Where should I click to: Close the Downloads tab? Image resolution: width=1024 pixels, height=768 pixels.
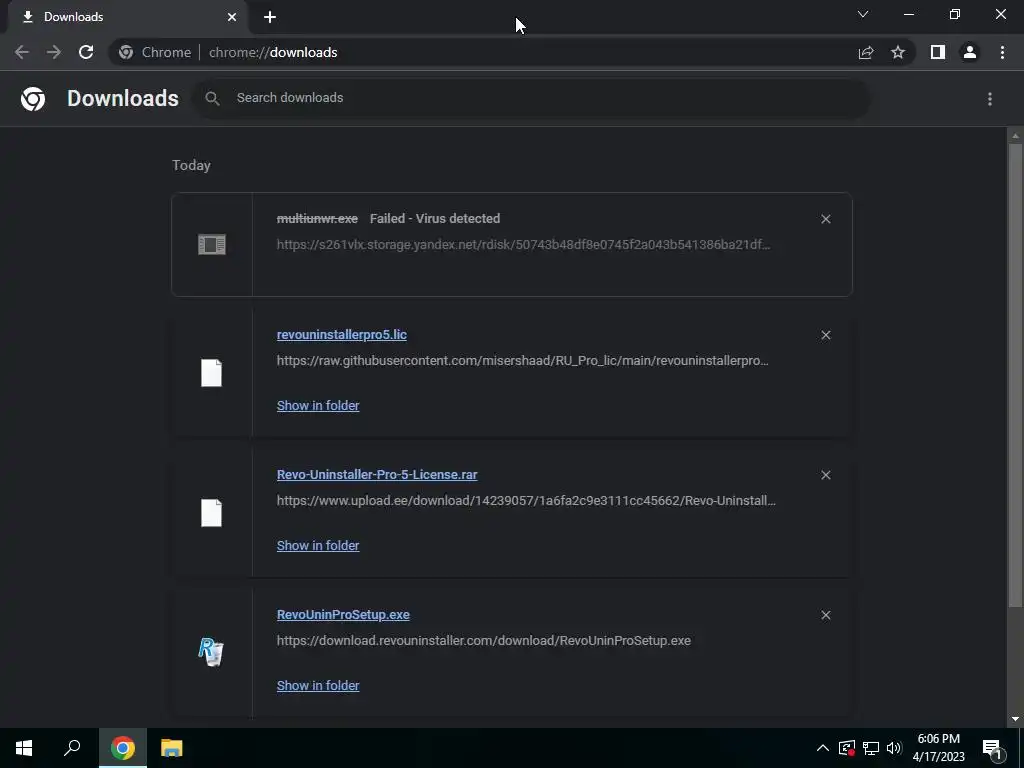(232, 17)
